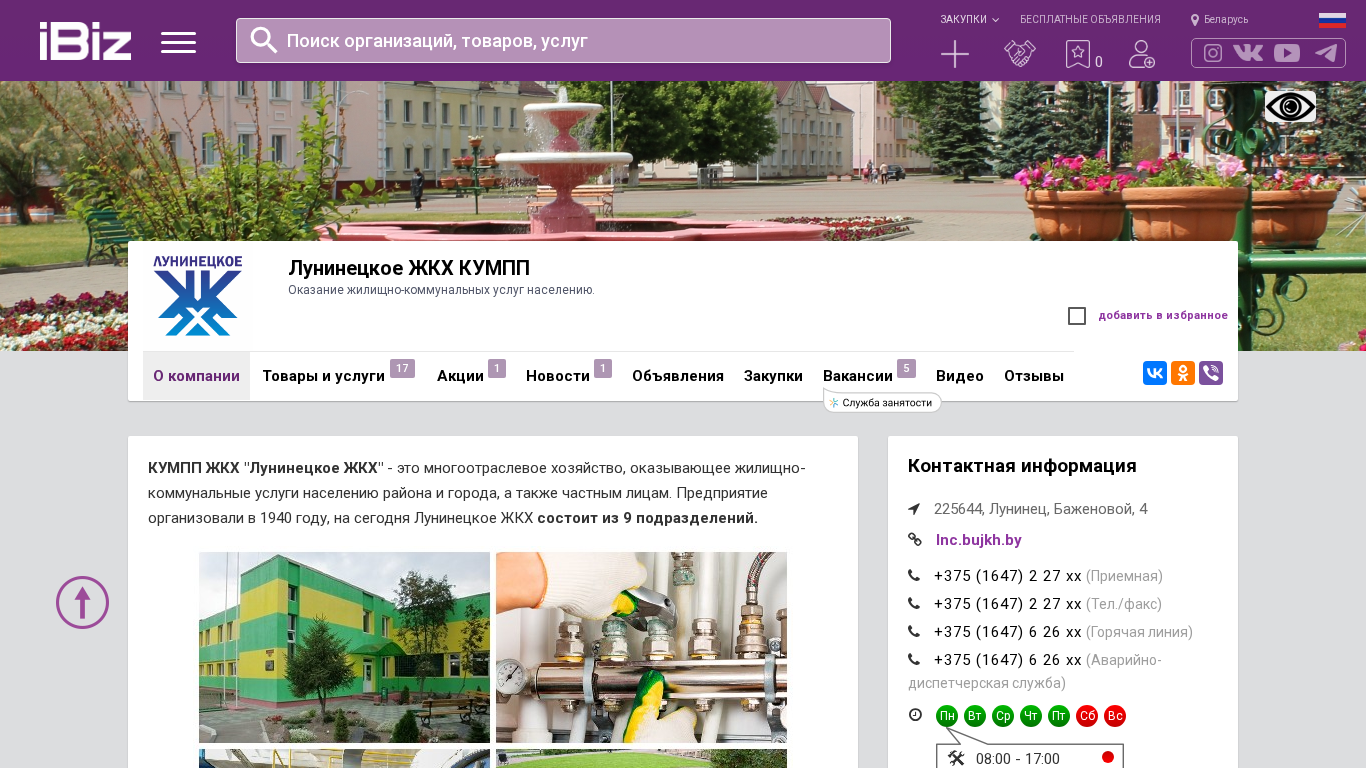Click phone icon beside Приемная number
The width and height of the screenshot is (1366, 768).
(x=914, y=576)
